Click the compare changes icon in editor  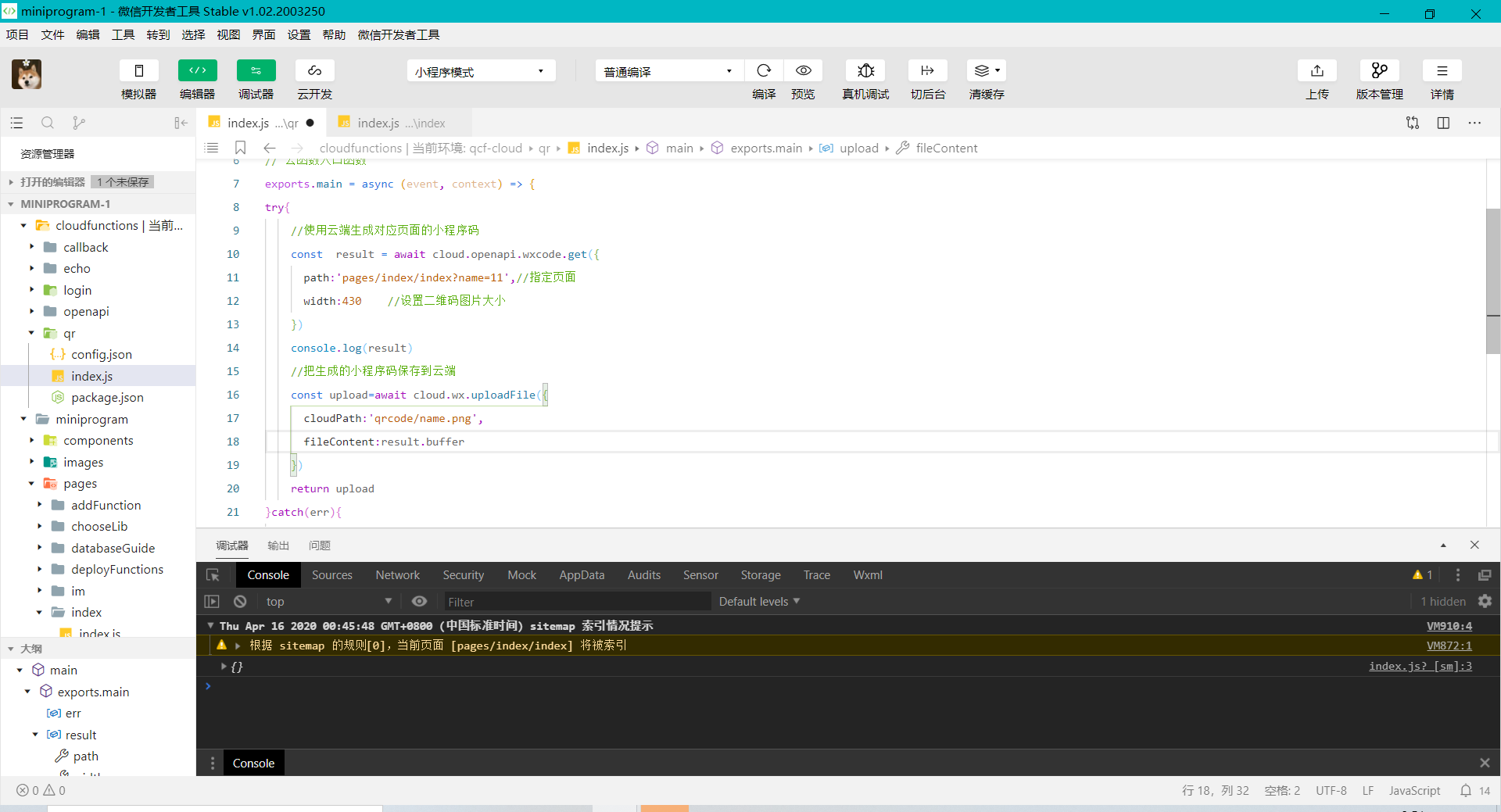(1413, 123)
